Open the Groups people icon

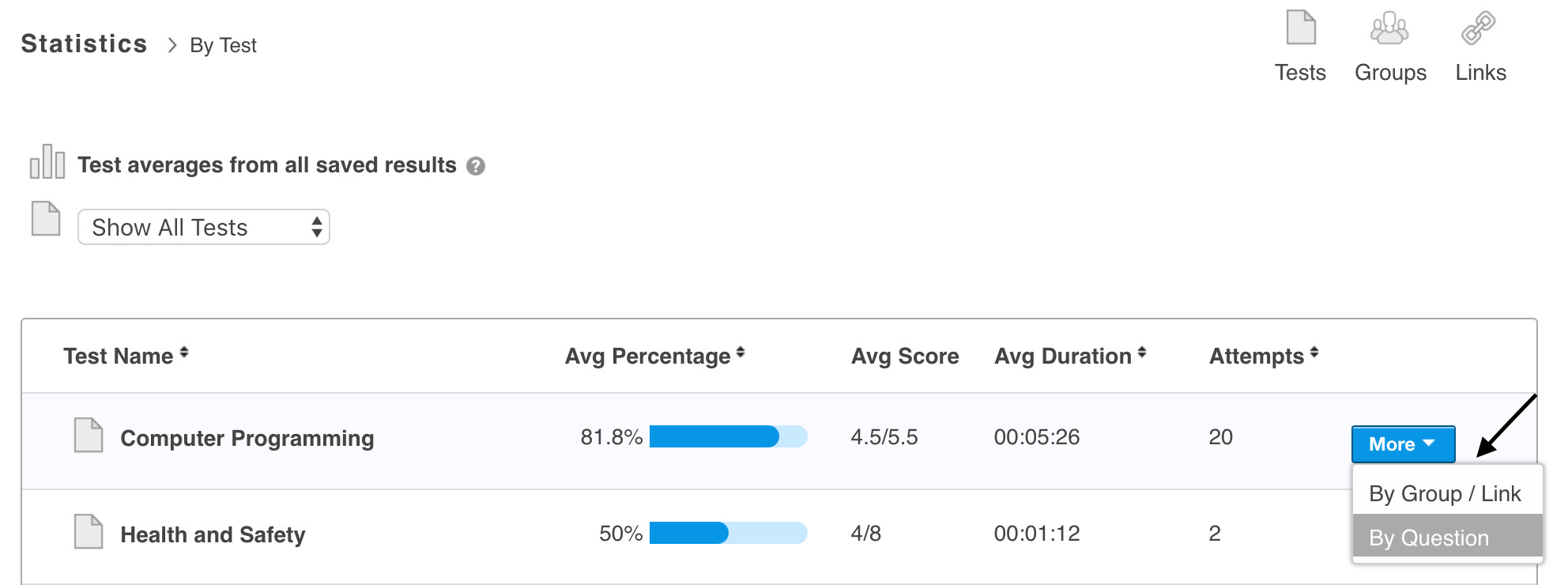click(x=1389, y=28)
